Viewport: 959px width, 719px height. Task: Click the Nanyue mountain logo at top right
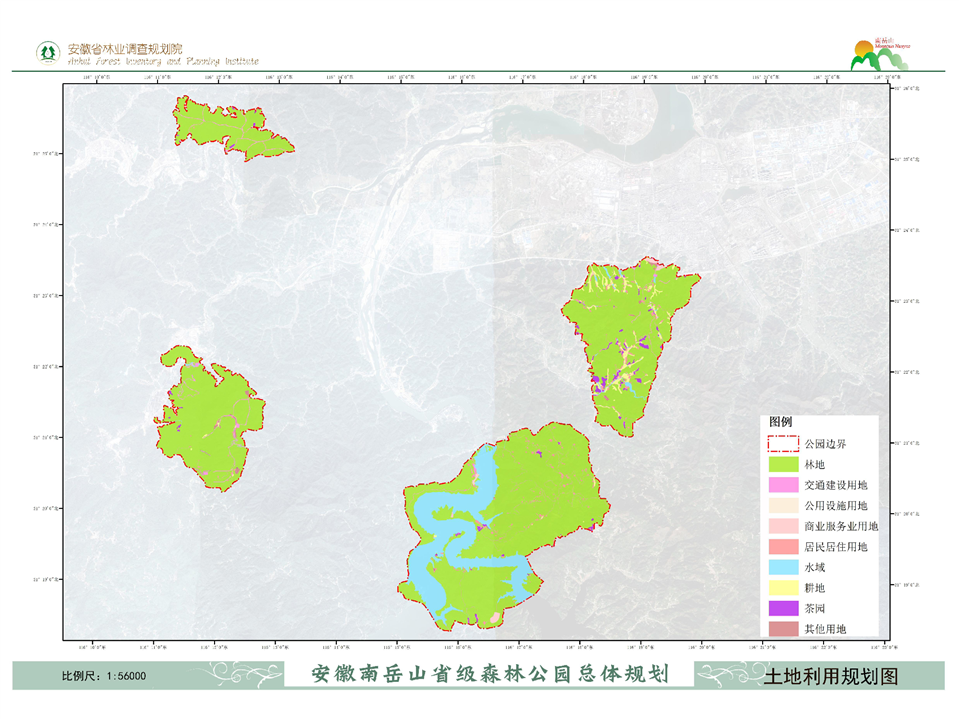tap(877, 55)
